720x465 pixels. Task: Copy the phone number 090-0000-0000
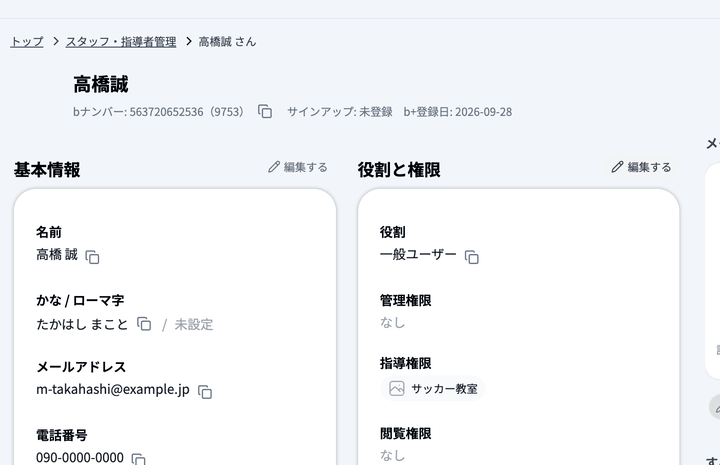pos(139,459)
